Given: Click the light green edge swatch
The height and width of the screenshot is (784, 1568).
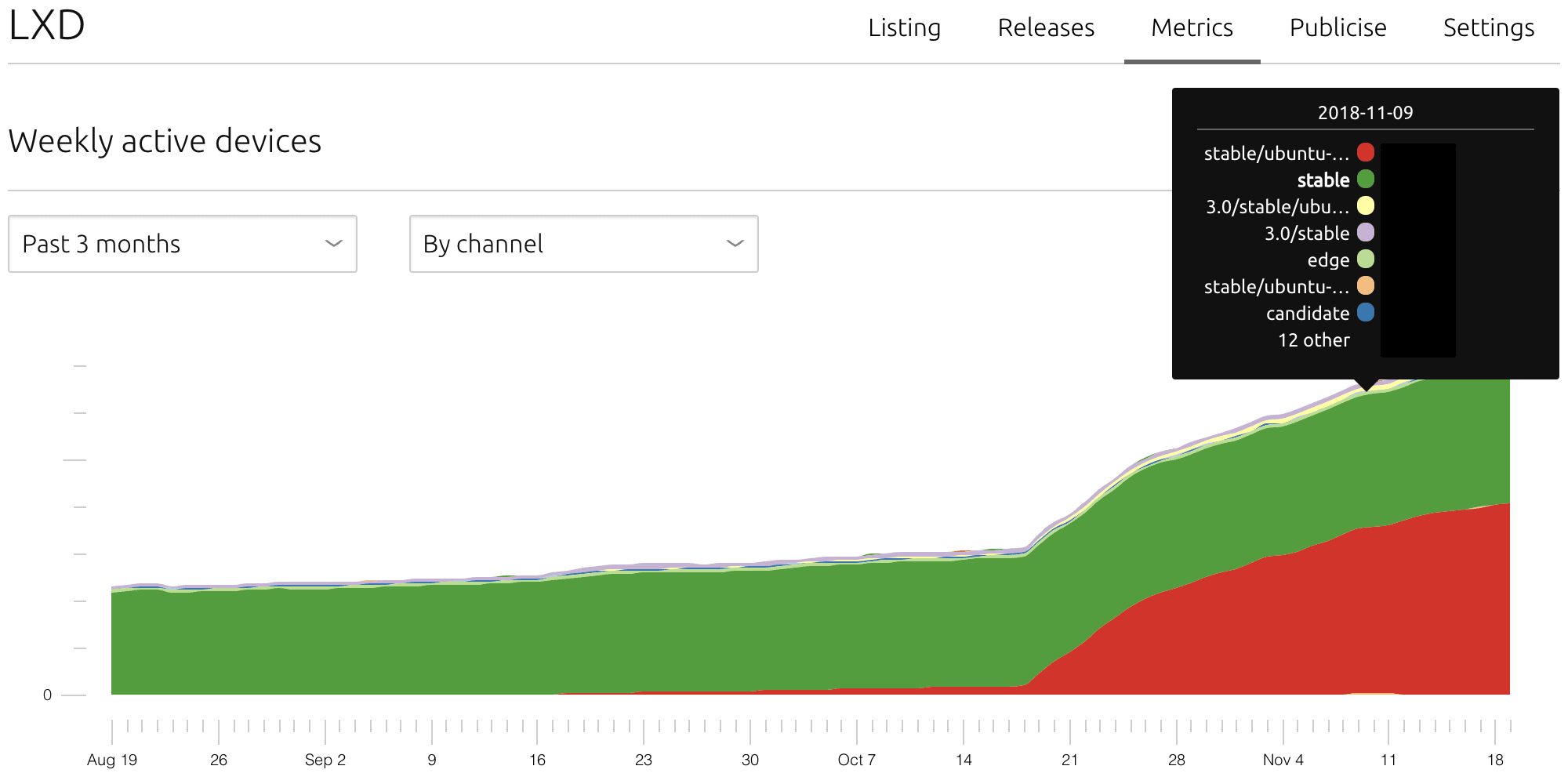Looking at the screenshot, I should click(x=1366, y=259).
